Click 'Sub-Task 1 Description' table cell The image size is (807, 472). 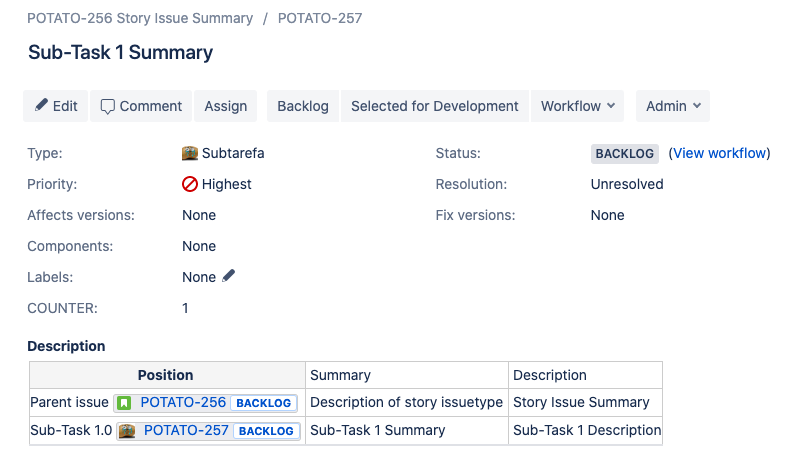click(x=585, y=430)
